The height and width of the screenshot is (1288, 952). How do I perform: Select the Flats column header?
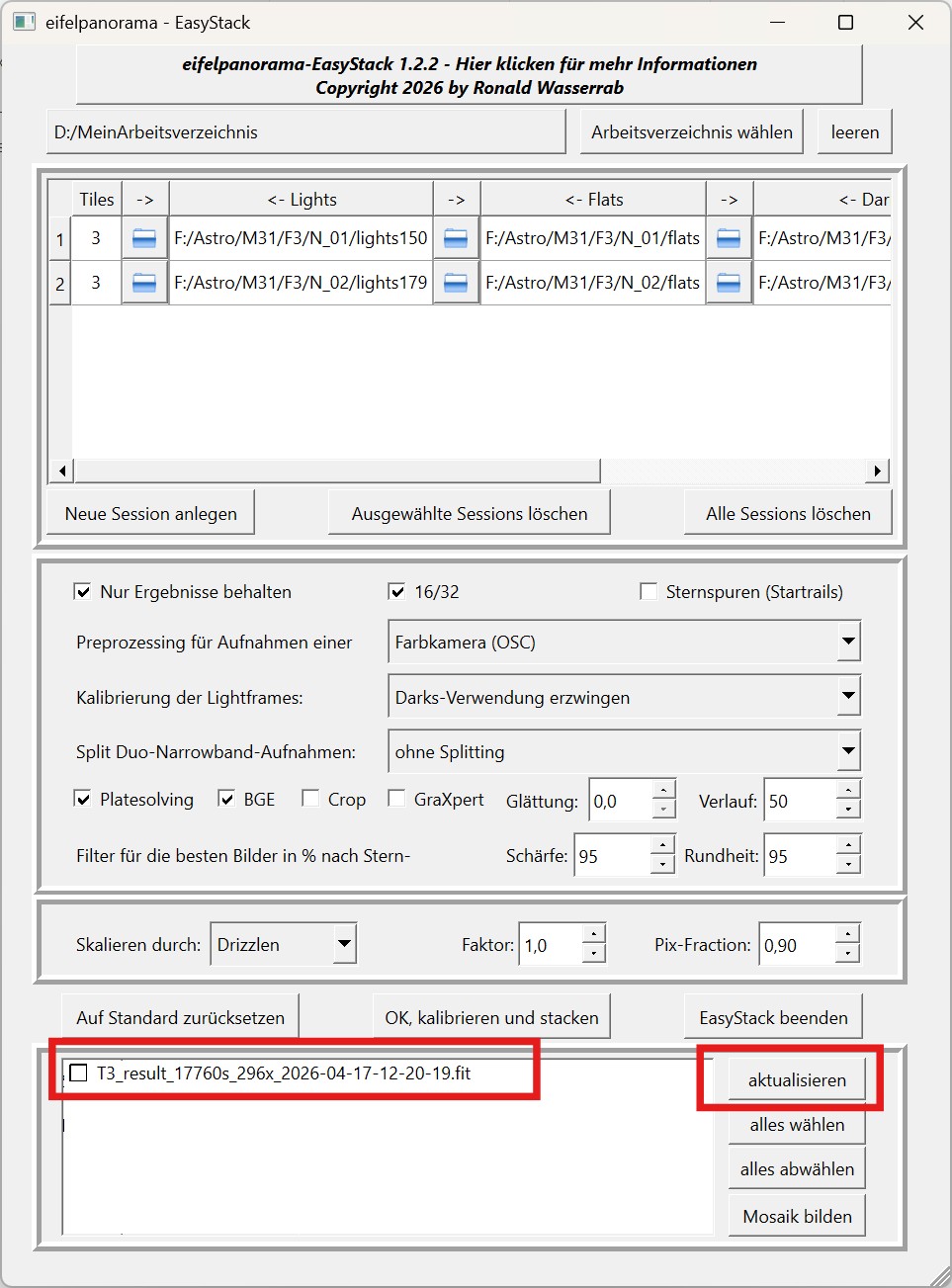coord(593,200)
